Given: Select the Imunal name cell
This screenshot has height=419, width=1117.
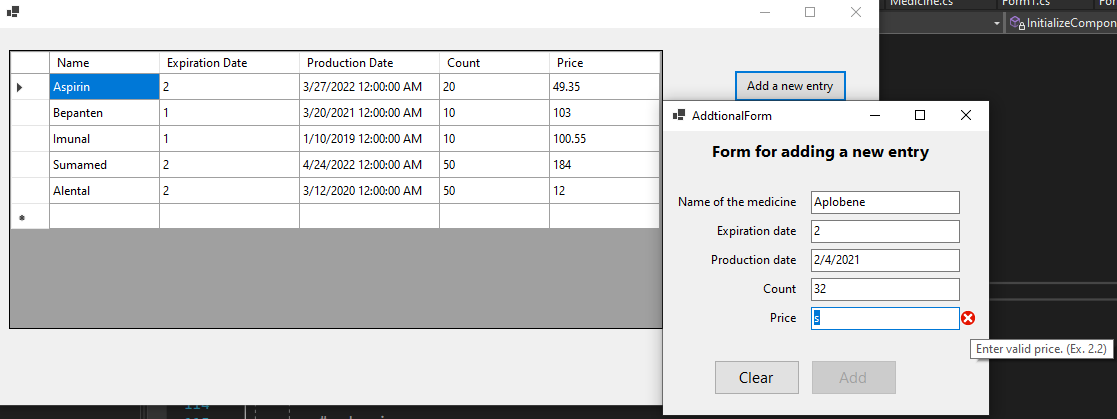Looking at the screenshot, I should 105,139.
